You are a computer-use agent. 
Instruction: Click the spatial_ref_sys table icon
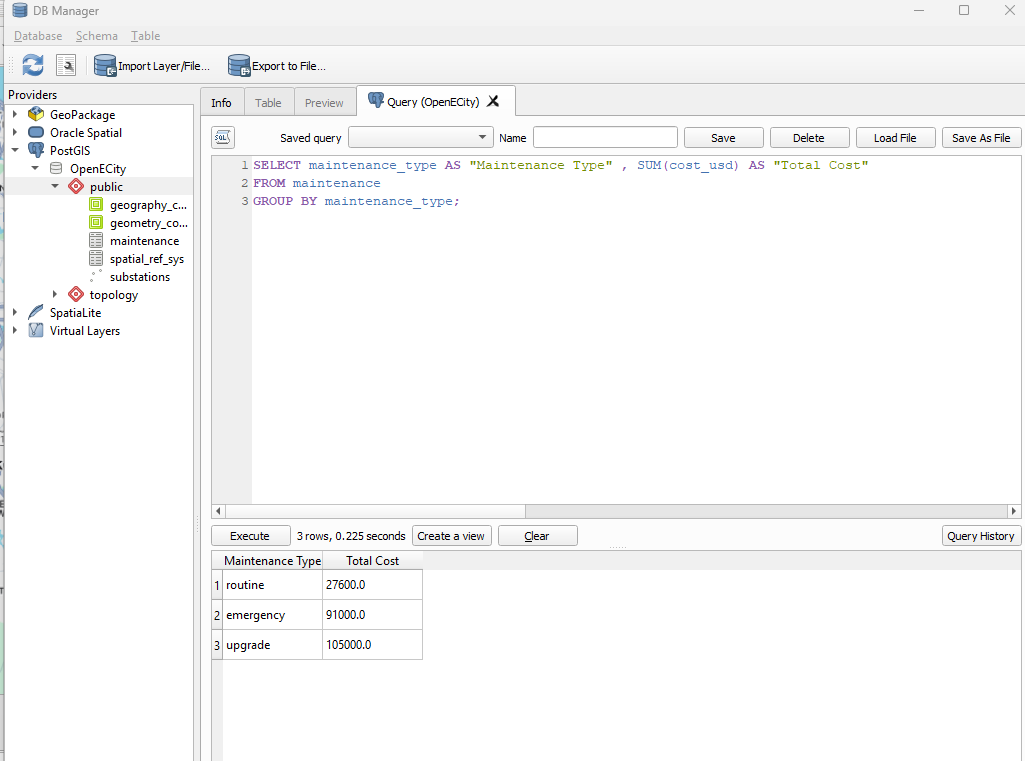tap(96, 259)
